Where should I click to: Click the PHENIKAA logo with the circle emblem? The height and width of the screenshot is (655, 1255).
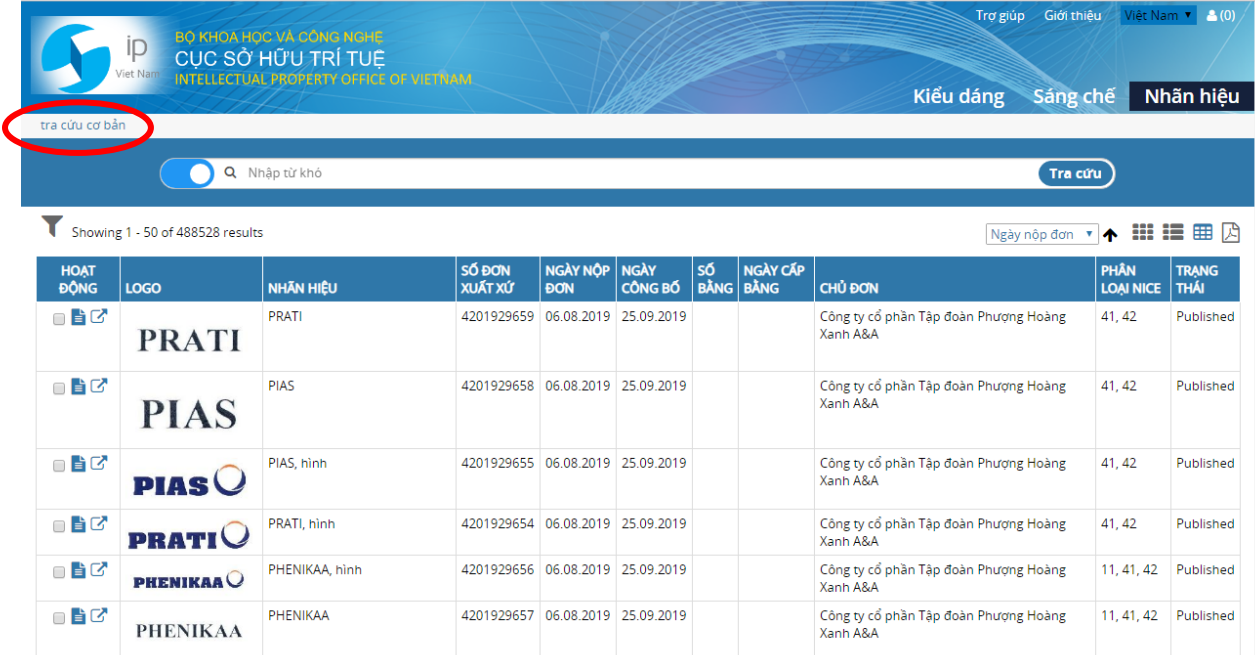[x=189, y=580]
